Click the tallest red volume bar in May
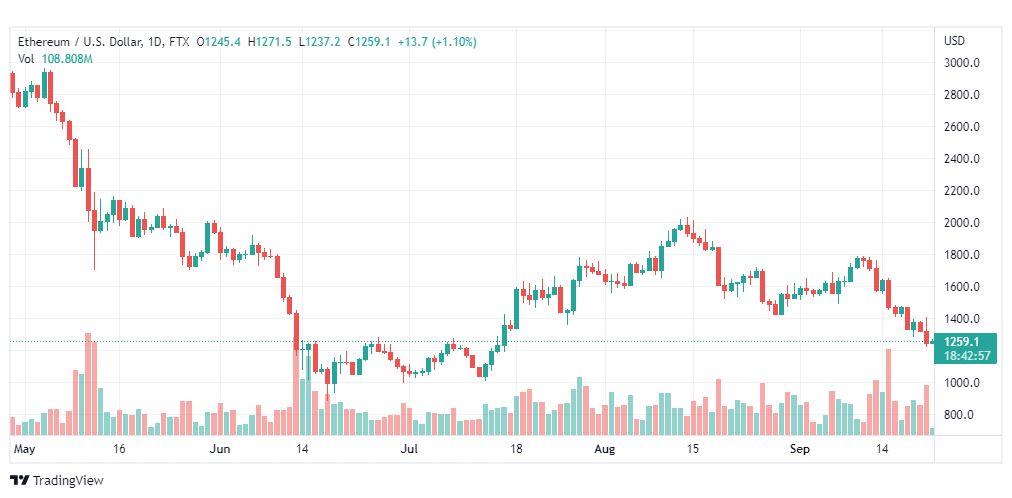The image size is (1012, 498). click(88, 384)
